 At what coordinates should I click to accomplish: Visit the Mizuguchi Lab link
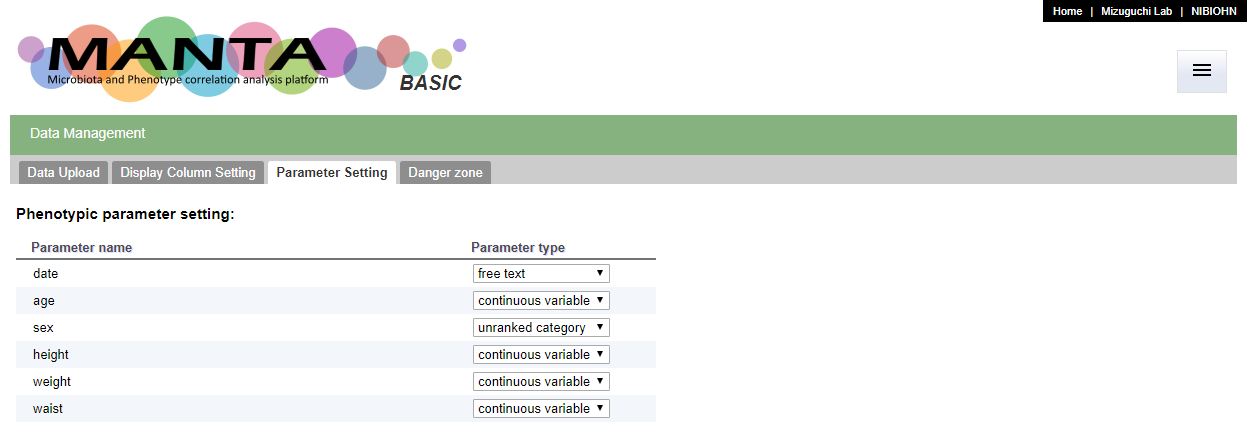click(1136, 11)
